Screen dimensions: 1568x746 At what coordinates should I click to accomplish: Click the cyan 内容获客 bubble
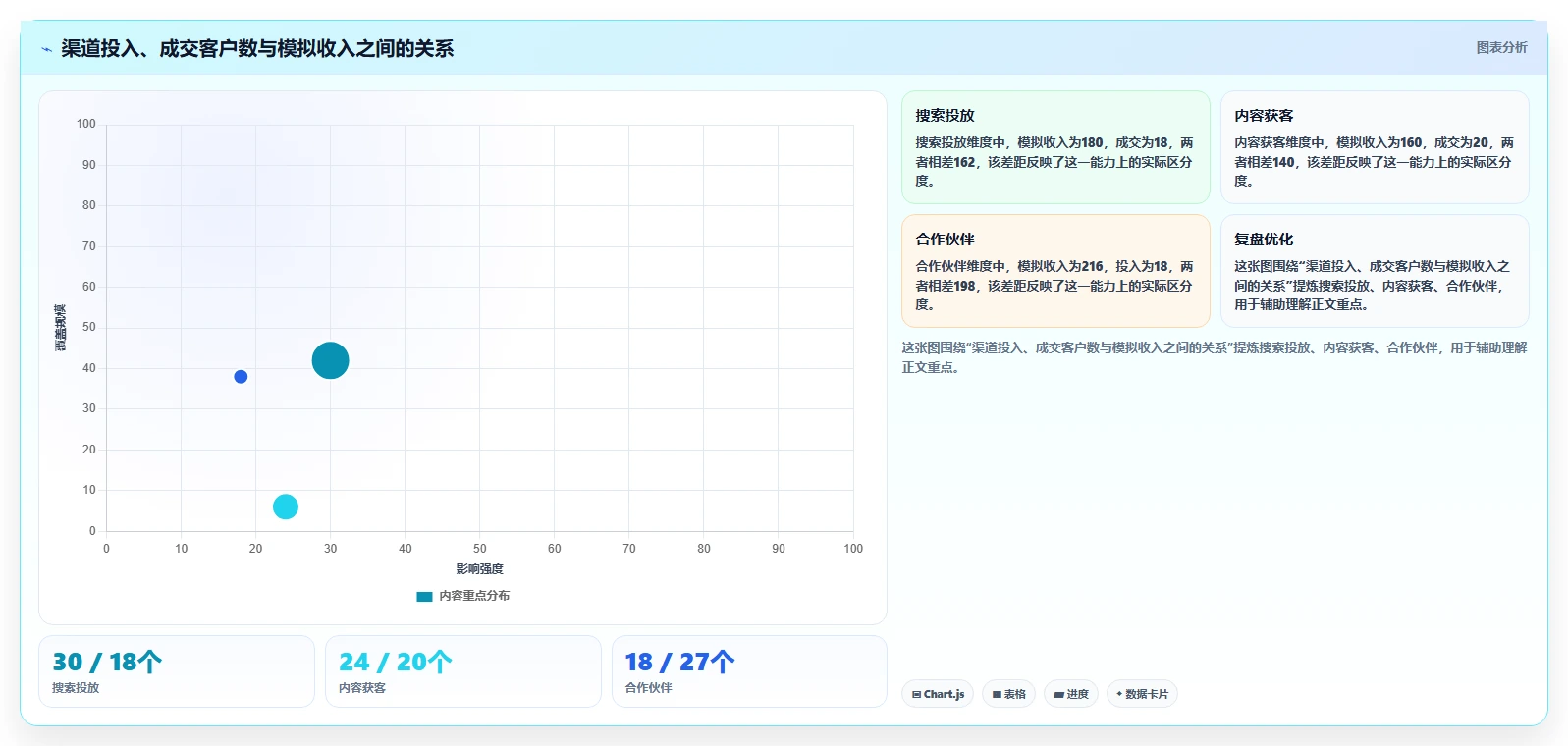[286, 506]
